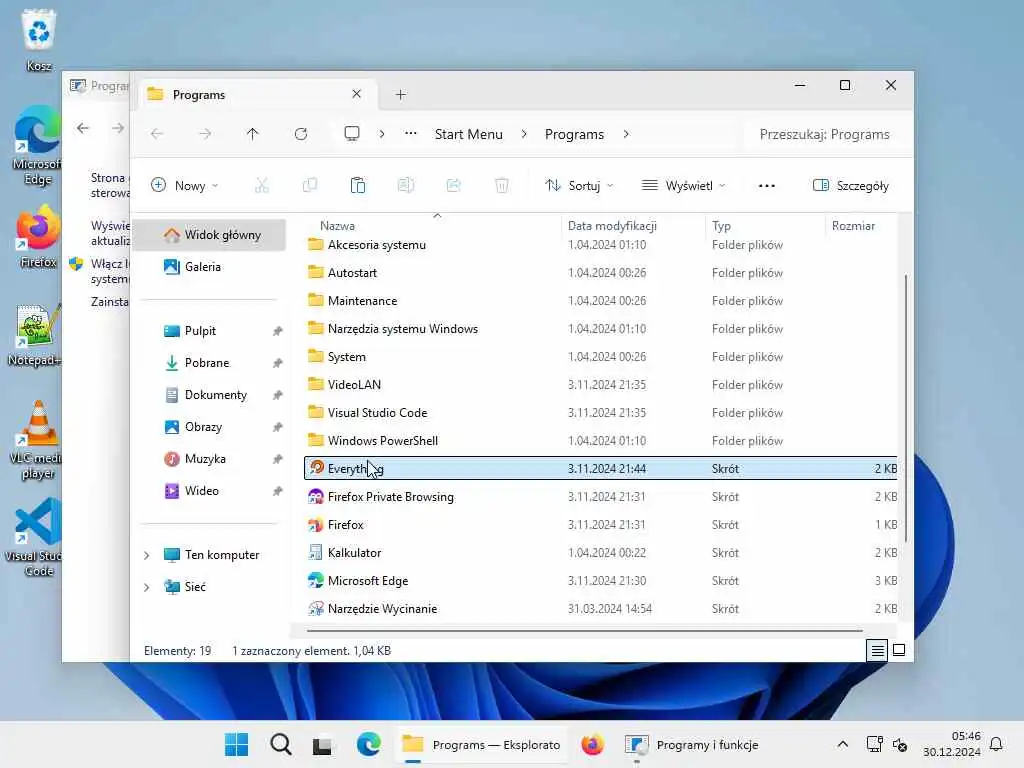
Task: Expand Ten komputer tree node
Action: [x=147, y=555]
